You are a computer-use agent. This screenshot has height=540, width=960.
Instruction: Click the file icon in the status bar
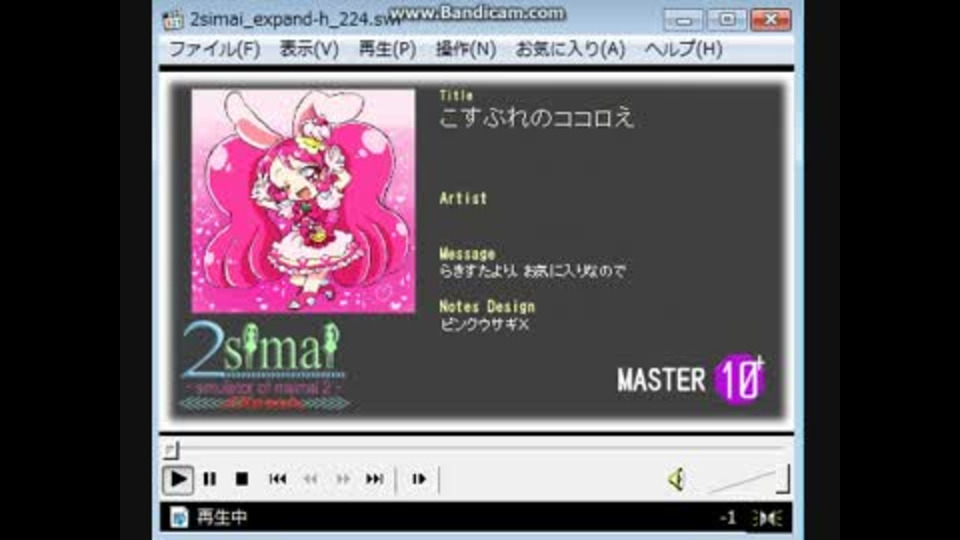(x=179, y=517)
